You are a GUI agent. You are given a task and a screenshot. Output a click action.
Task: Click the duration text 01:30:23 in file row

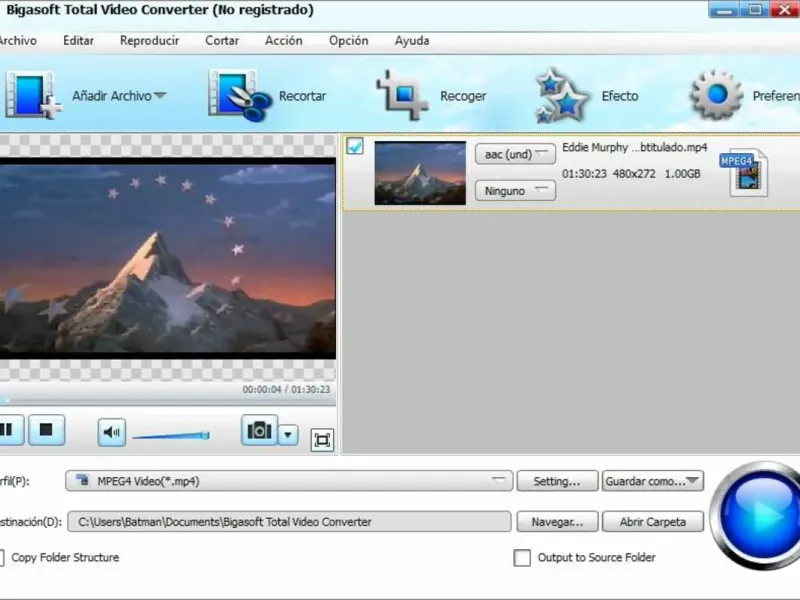click(584, 174)
